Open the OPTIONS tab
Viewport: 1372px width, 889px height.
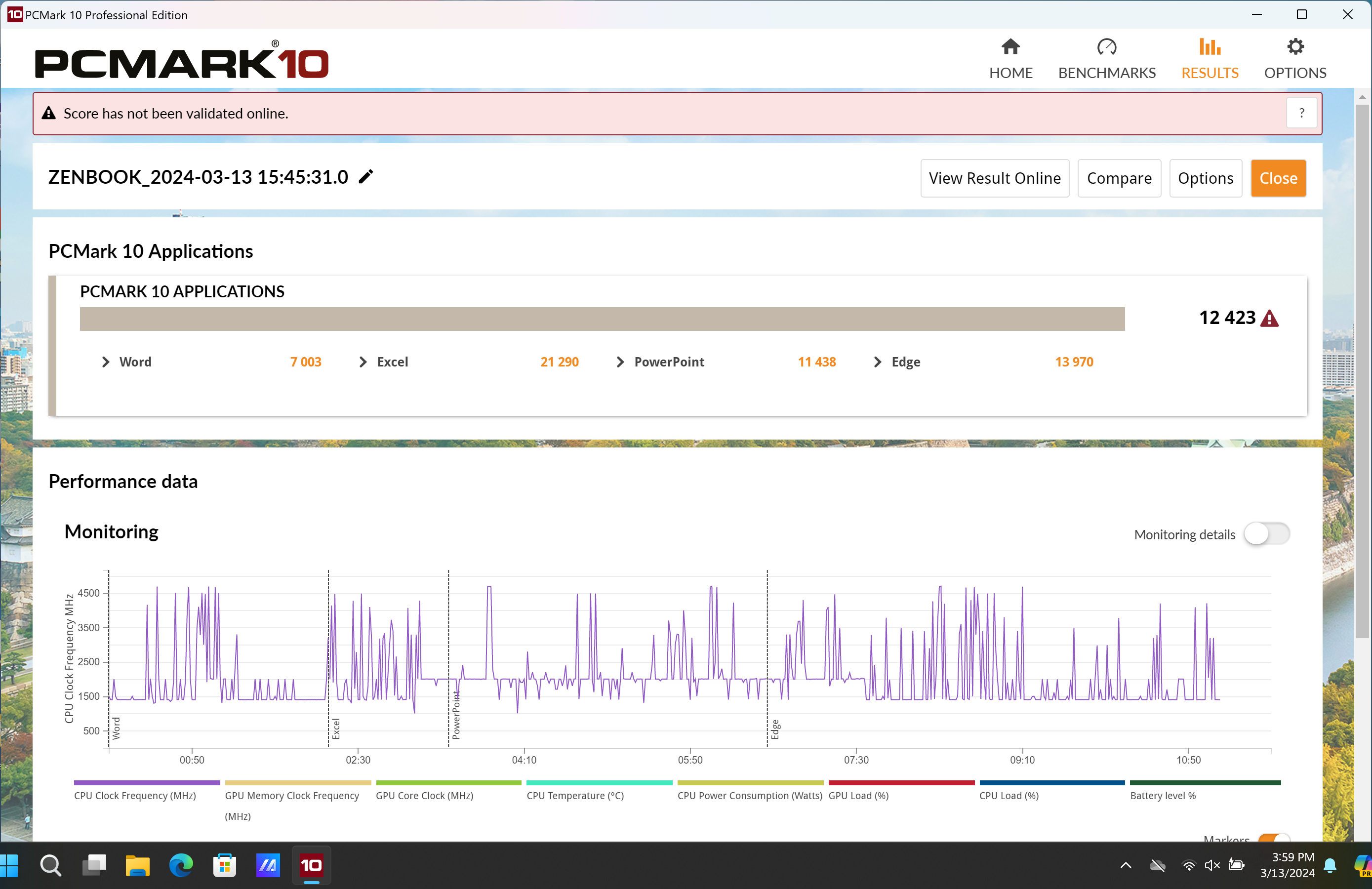(1295, 59)
